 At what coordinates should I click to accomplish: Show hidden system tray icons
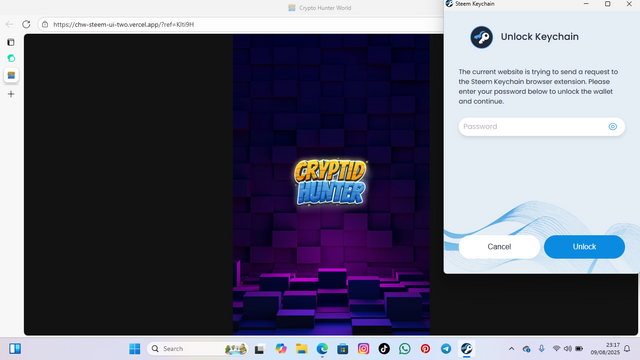(511, 349)
